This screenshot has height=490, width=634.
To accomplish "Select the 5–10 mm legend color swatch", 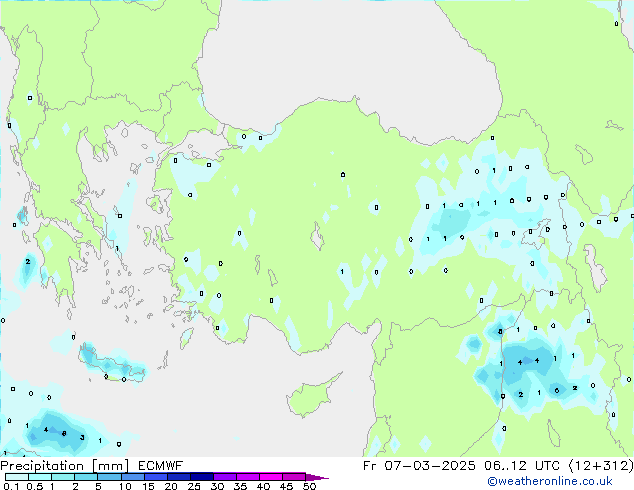I will (x=109, y=477).
